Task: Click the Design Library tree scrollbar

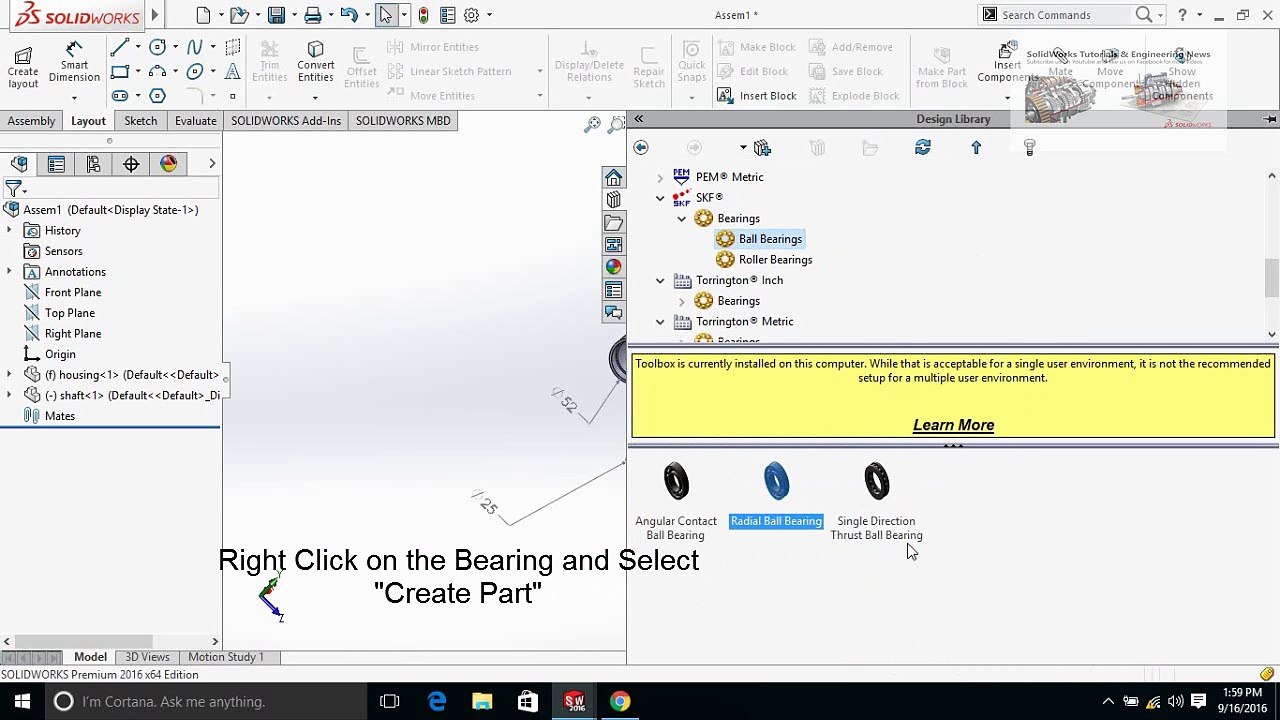Action: click(1272, 278)
